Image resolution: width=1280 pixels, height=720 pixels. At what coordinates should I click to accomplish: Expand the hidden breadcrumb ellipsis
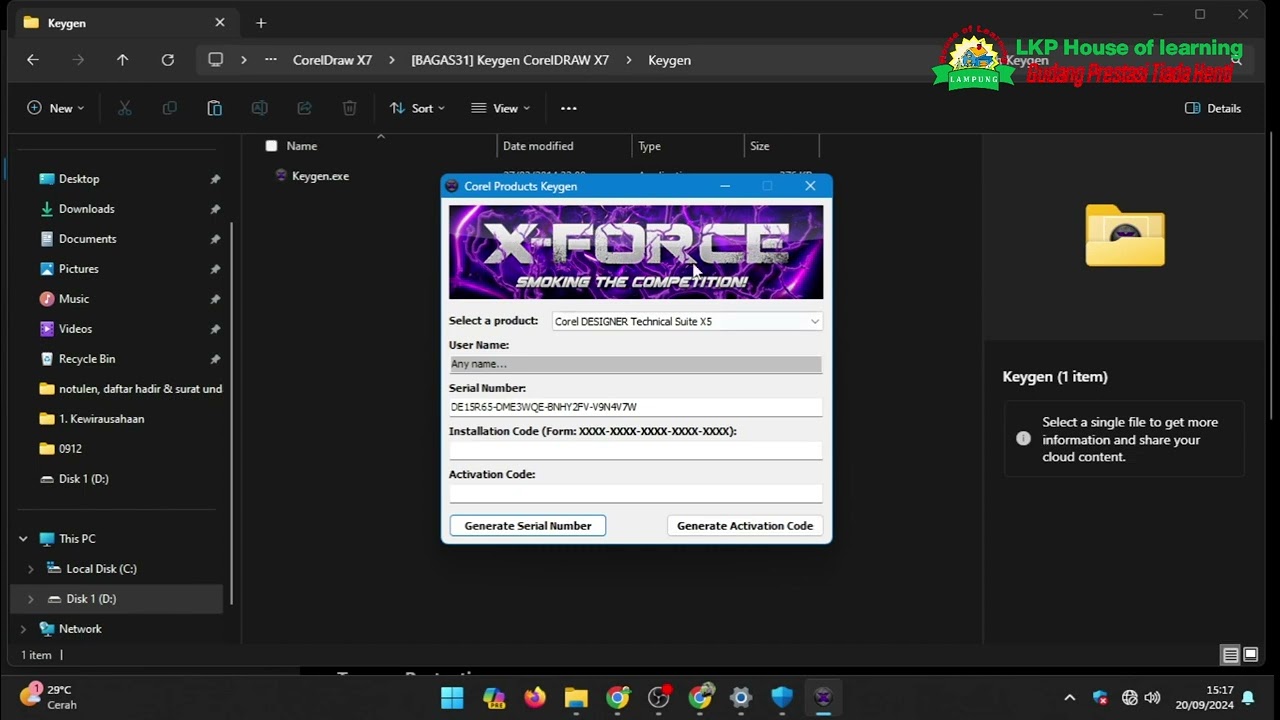point(271,60)
